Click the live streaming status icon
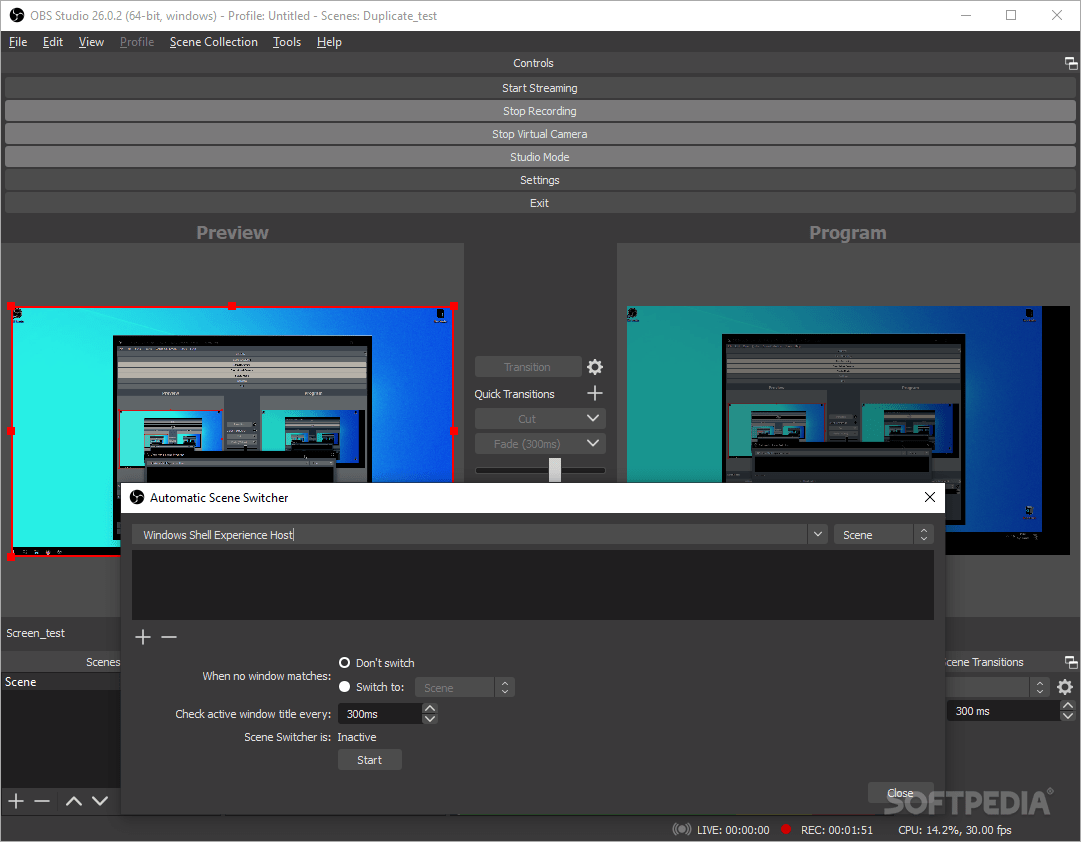Screen dimensions: 1081x842 click(681, 830)
